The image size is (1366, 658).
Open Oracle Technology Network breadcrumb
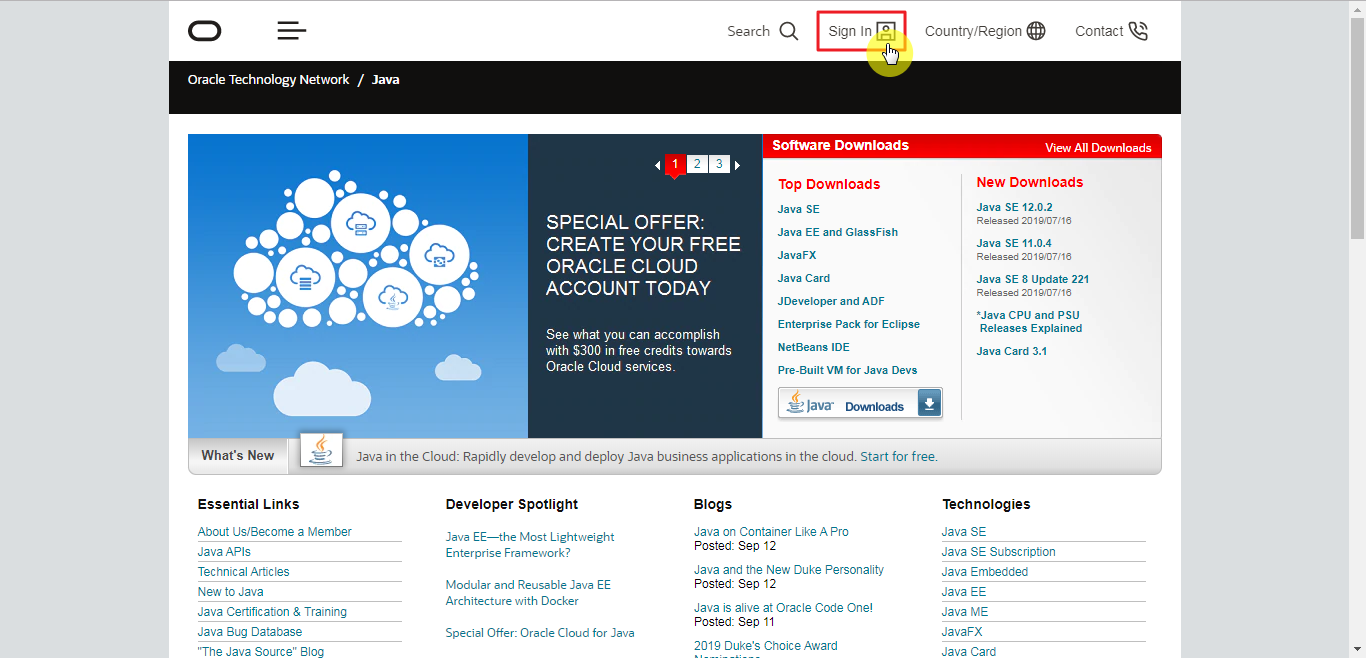(269, 79)
